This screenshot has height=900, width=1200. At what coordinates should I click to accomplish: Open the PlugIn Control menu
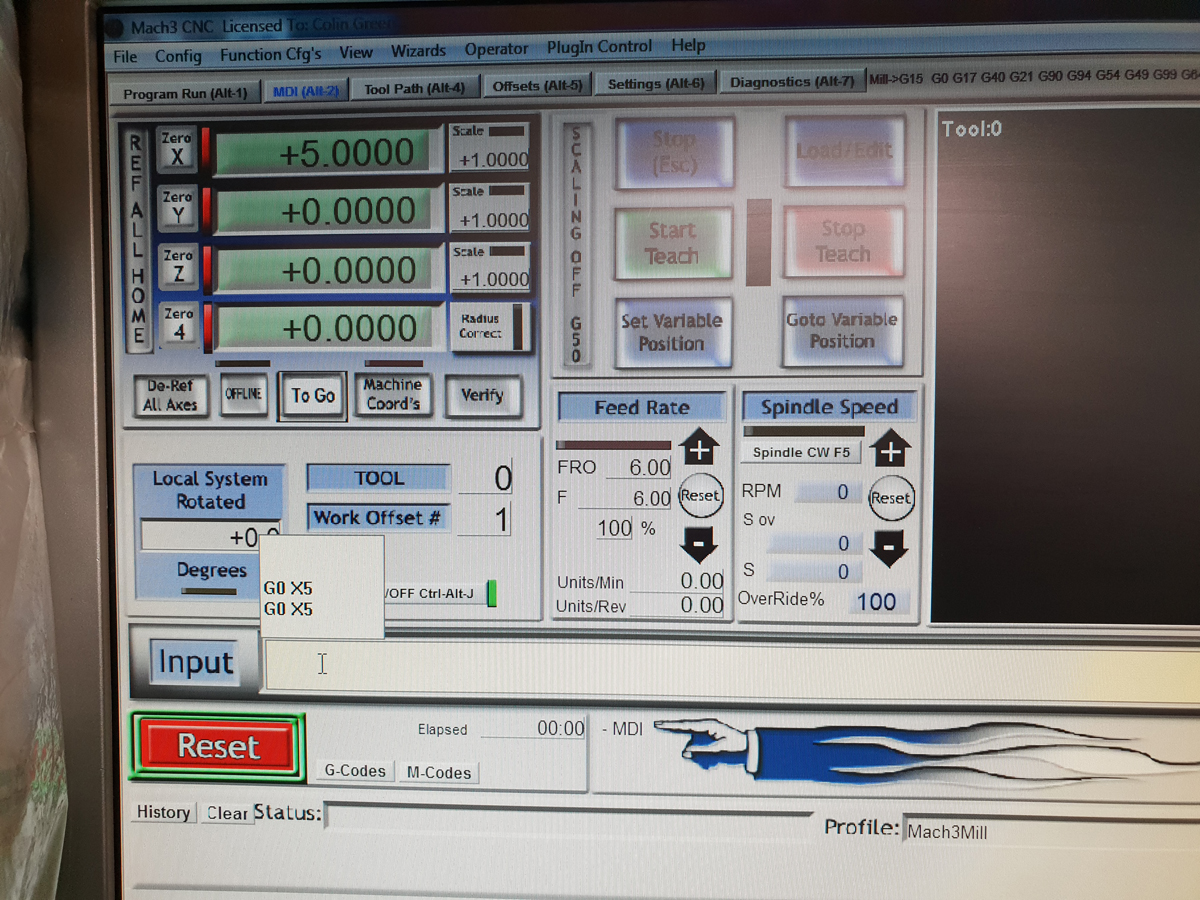[599, 47]
